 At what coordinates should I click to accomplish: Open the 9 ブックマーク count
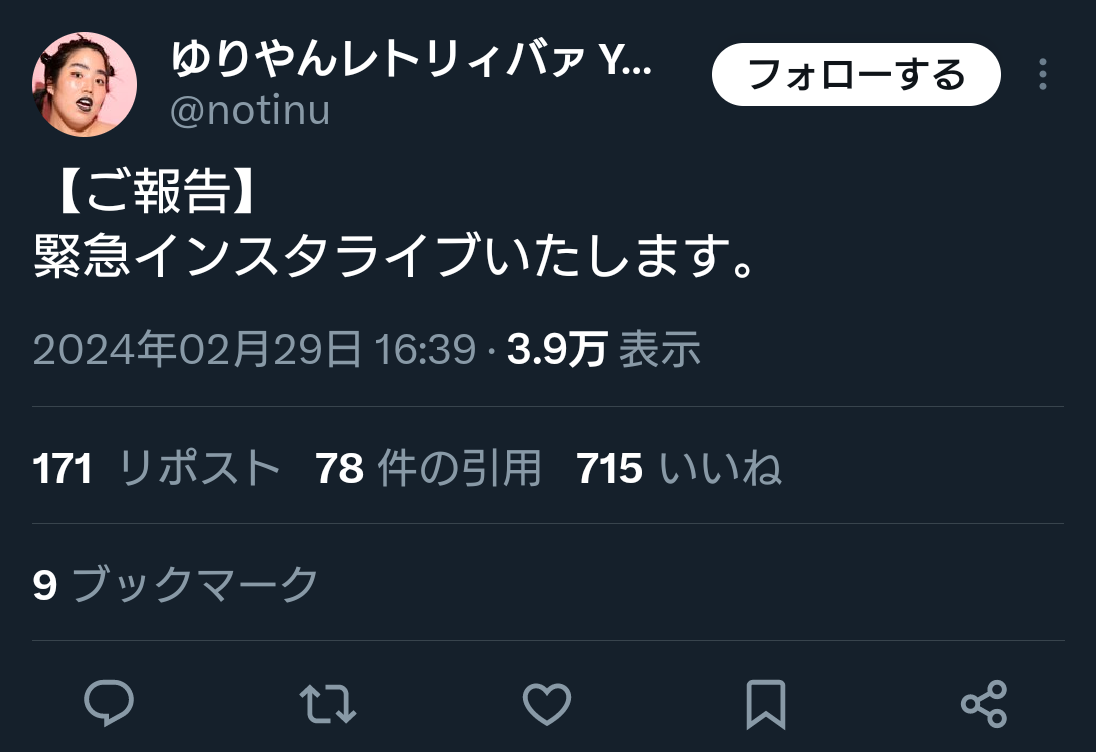pyautogui.click(x=175, y=584)
